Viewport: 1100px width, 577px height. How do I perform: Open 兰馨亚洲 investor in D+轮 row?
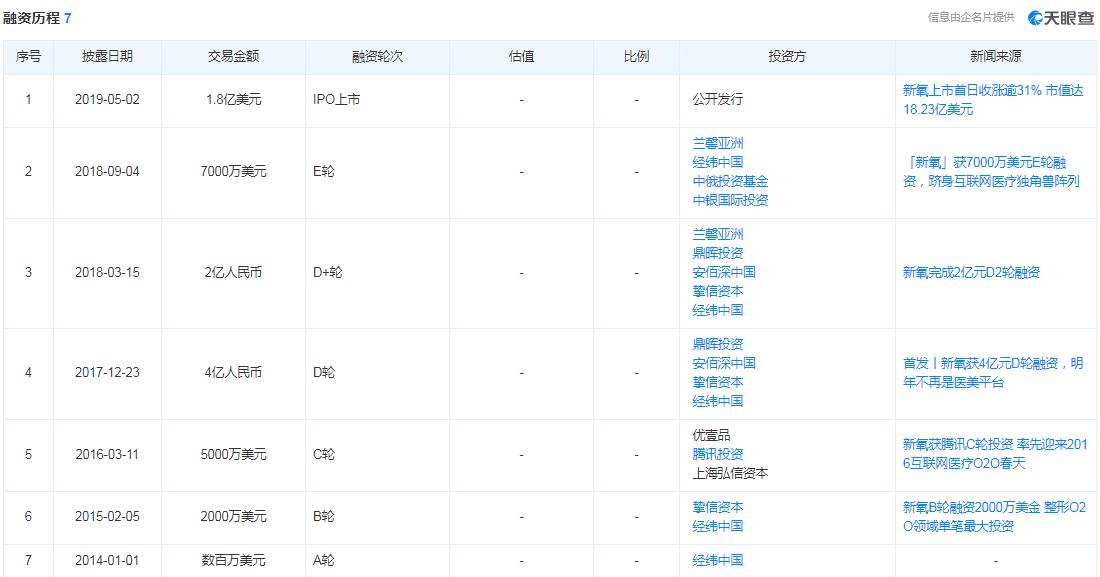click(x=718, y=234)
